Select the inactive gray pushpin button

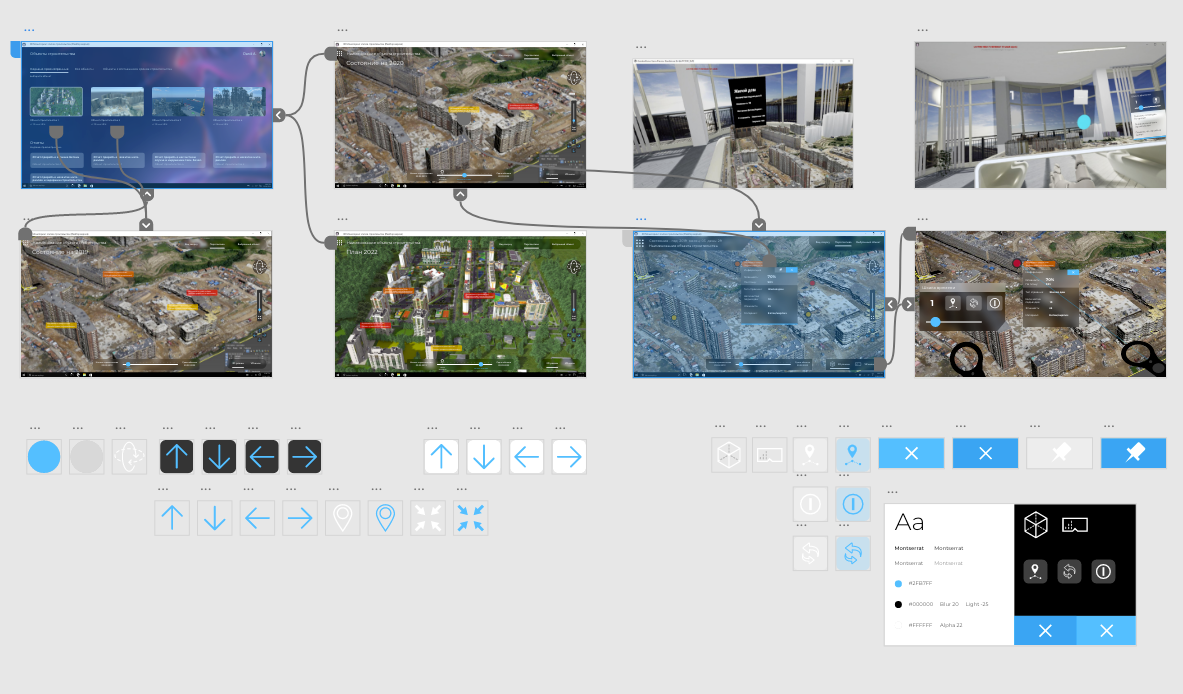1060,453
